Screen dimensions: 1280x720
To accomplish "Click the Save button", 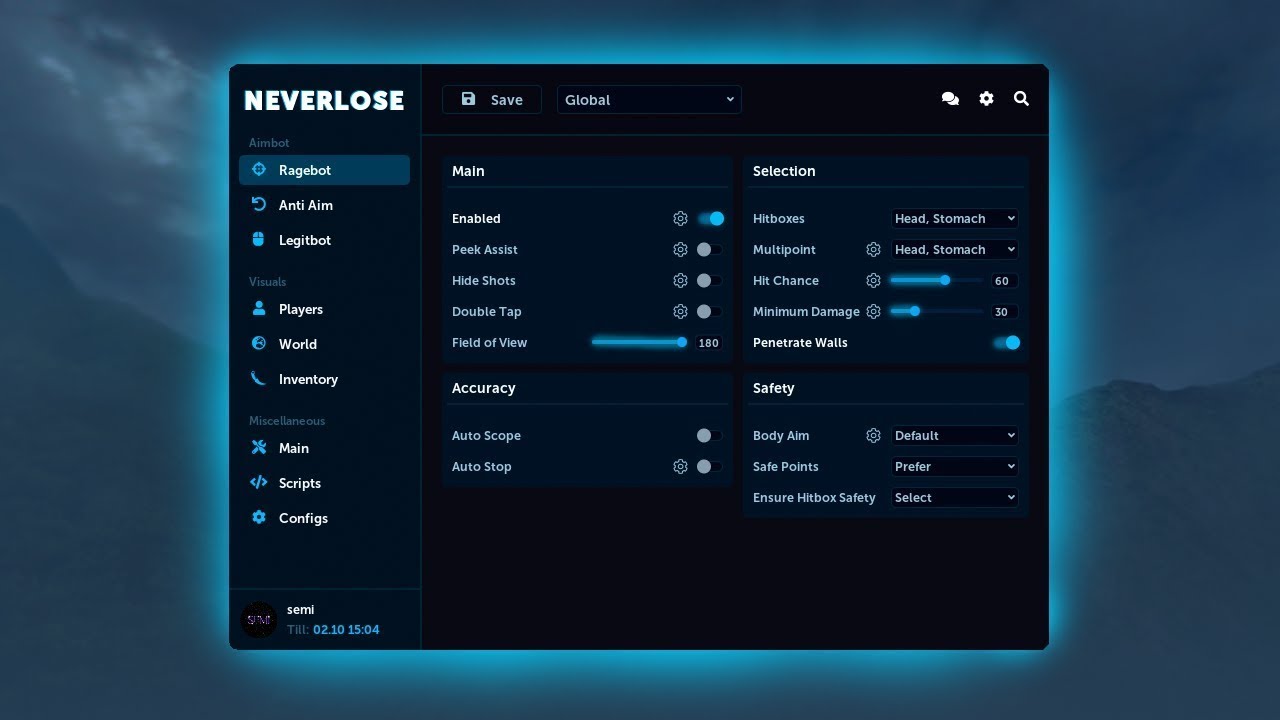I will click(492, 99).
